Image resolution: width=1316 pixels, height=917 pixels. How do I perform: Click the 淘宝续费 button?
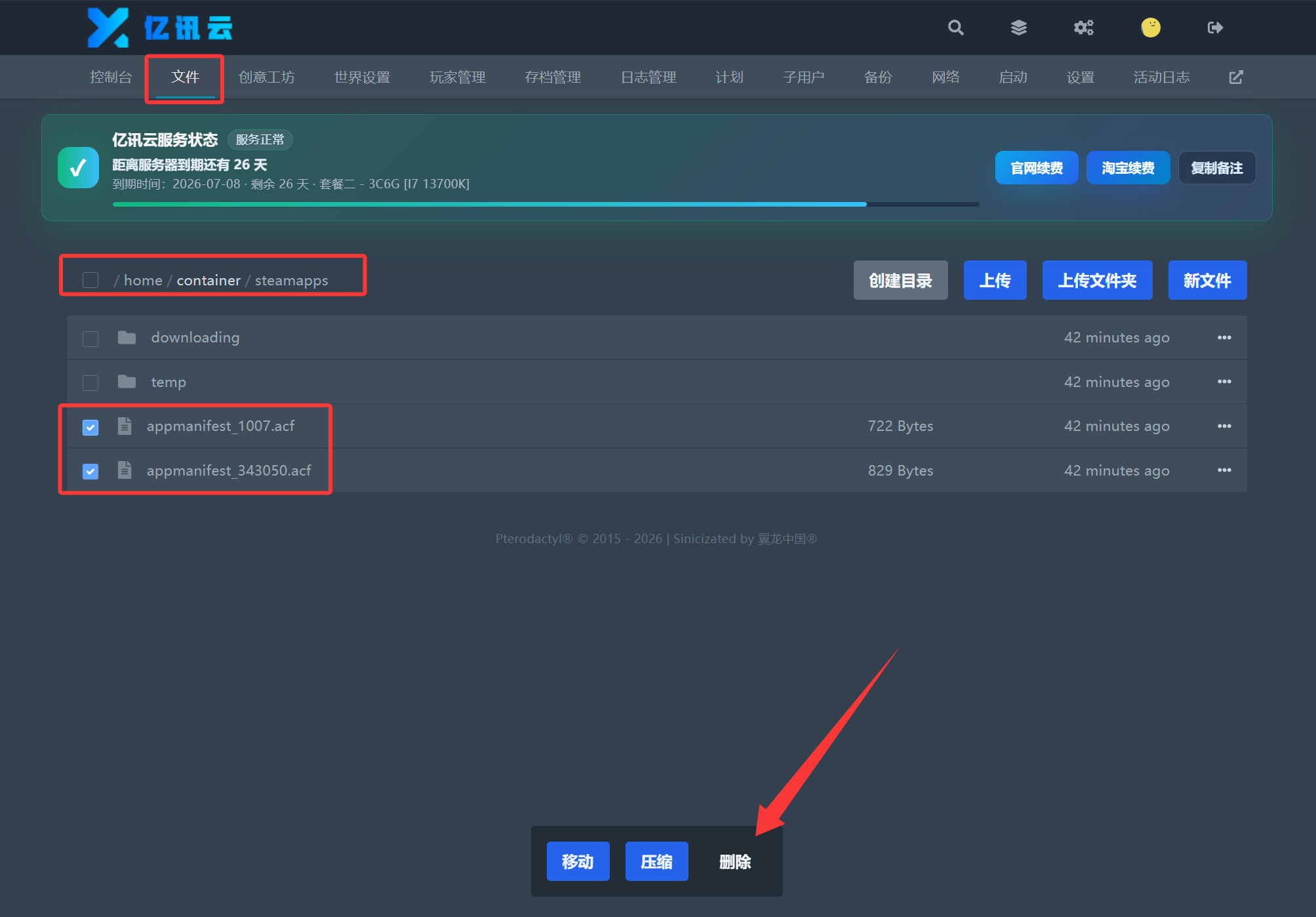[x=1128, y=168]
